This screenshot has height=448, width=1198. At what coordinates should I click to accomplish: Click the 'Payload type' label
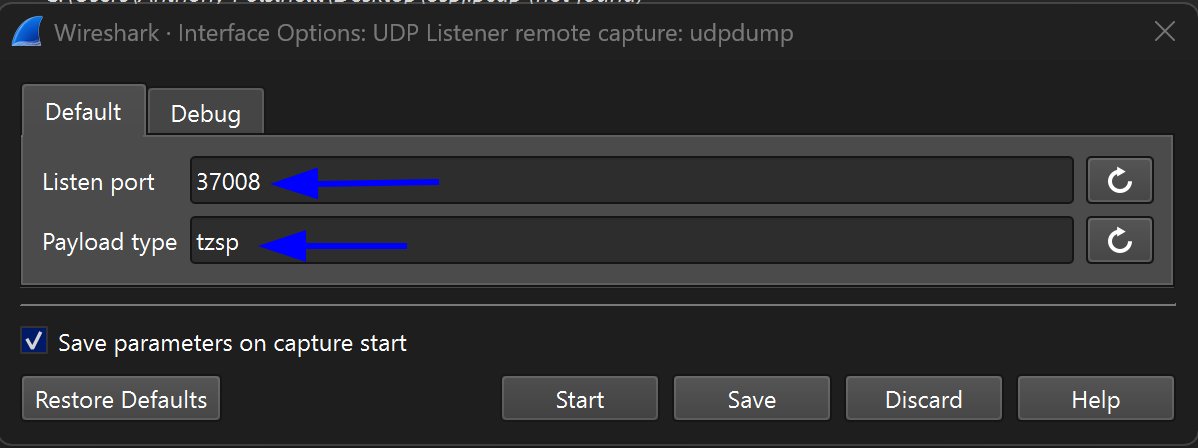click(x=109, y=242)
